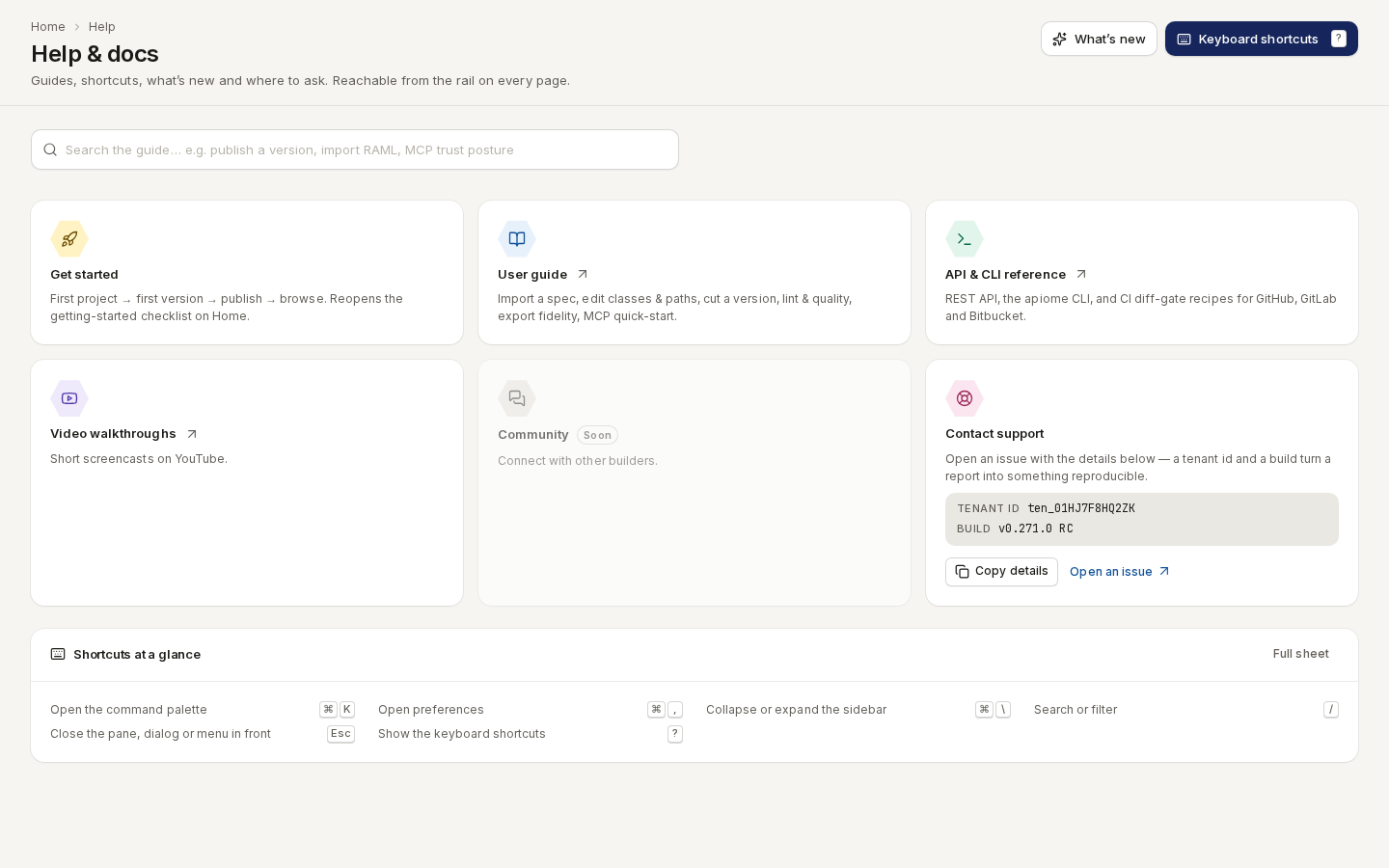1389x868 pixels.
Task: Click 'Open preferences' shortcut label
Action: point(431,710)
